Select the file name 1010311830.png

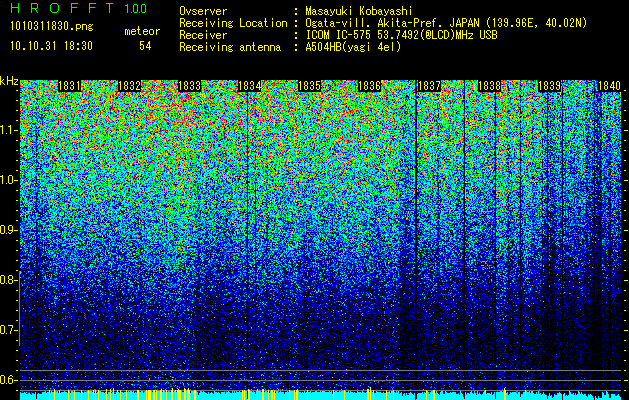[52, 27]
